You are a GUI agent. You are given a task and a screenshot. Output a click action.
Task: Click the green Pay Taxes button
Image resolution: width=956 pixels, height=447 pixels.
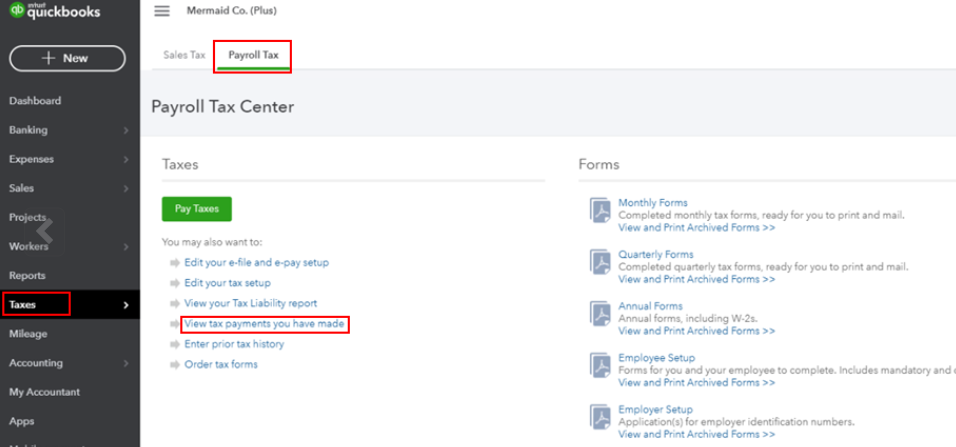[x=197, y=209]
